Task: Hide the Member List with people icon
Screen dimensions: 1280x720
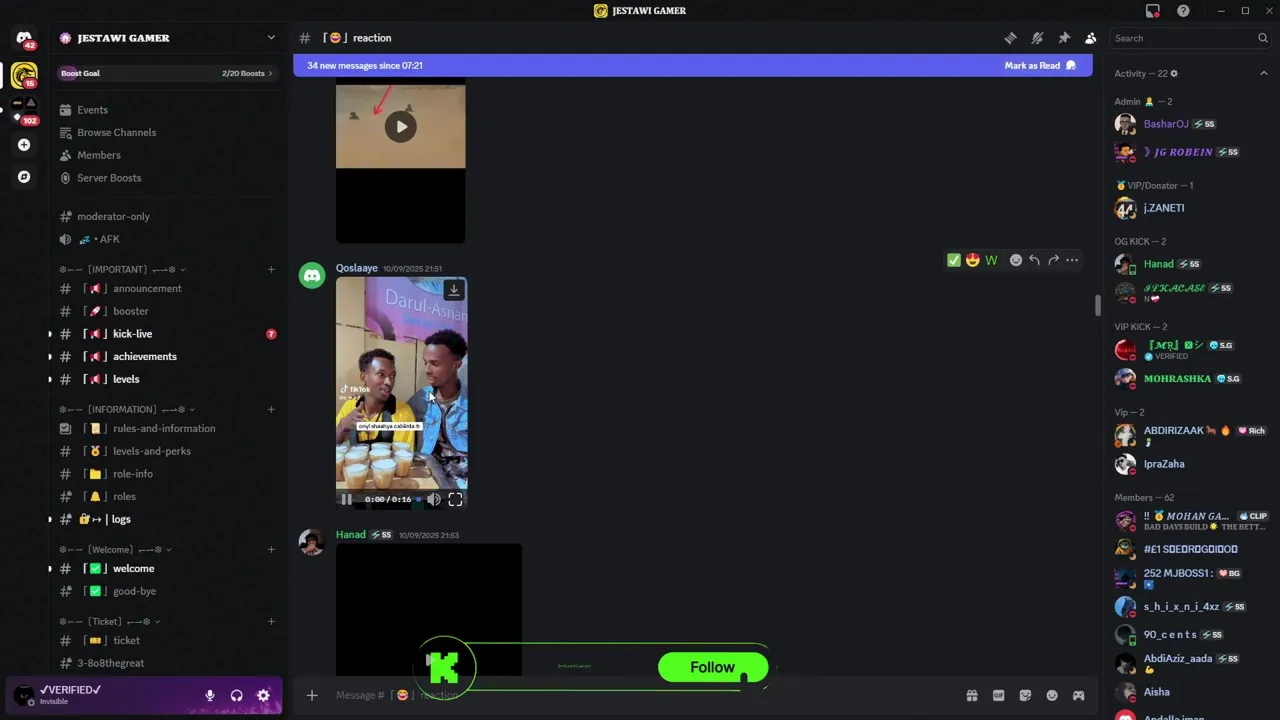Action: pyautogui.click(x=1090, y=38)
